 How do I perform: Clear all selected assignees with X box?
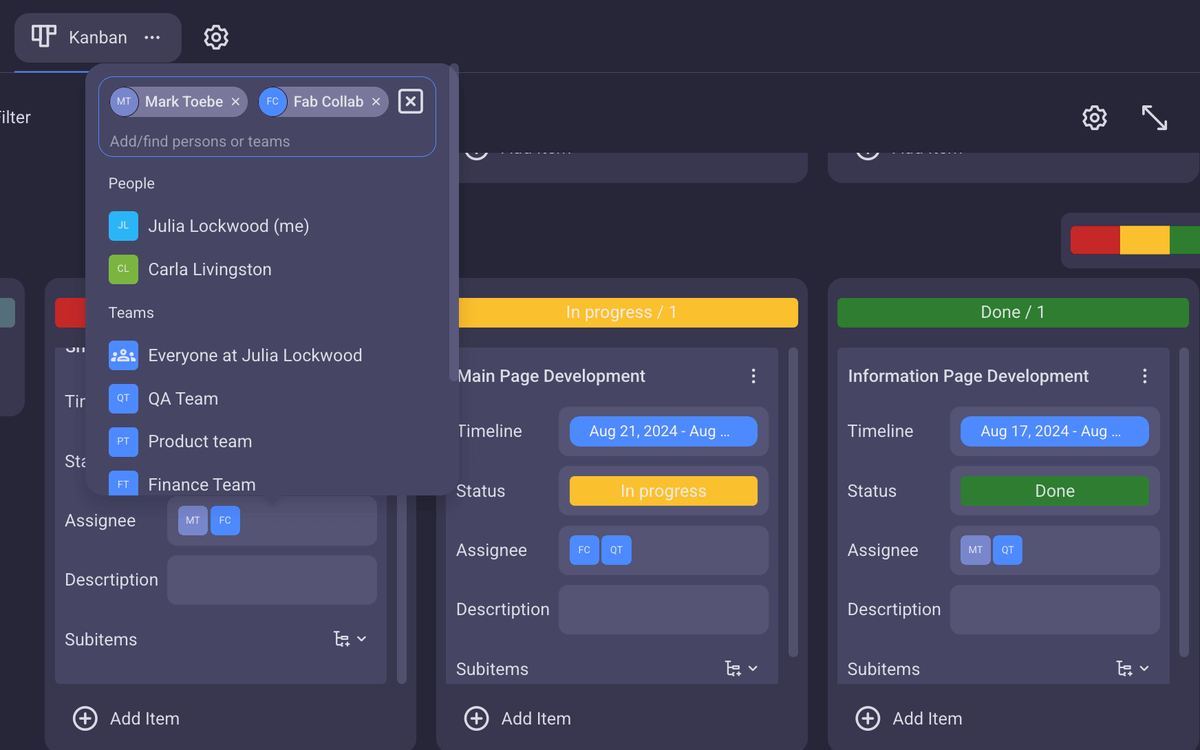pyautogui.click(x=410, y=101)
